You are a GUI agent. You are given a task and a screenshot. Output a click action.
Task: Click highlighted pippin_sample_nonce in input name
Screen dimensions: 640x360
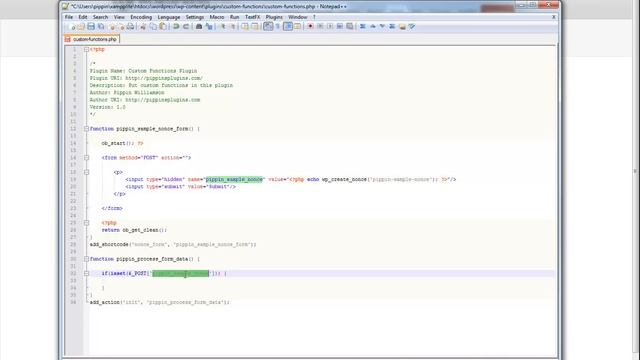click(x=234, y=179)
